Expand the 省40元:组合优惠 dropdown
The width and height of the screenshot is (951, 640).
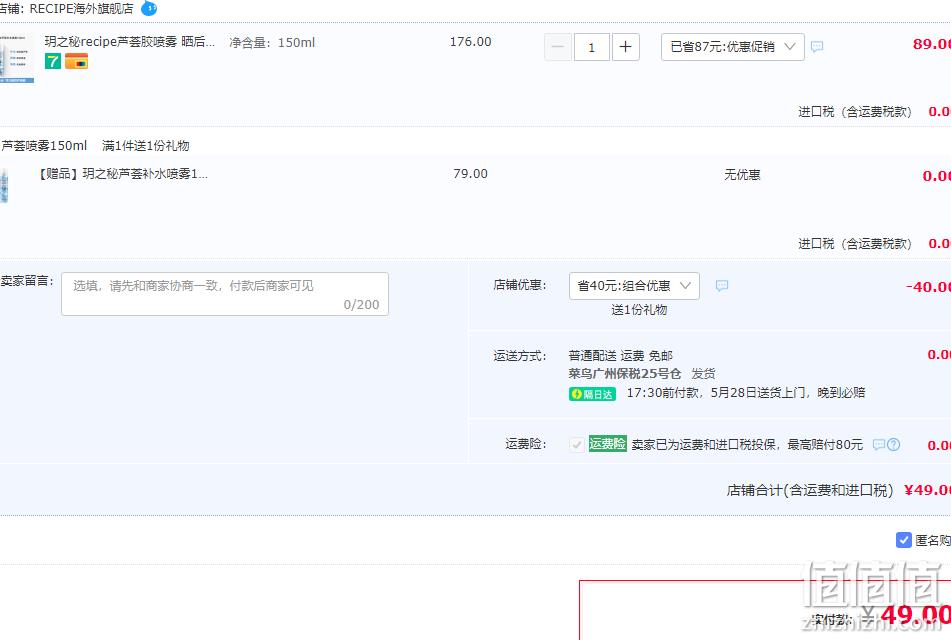(x=634, y=286)
